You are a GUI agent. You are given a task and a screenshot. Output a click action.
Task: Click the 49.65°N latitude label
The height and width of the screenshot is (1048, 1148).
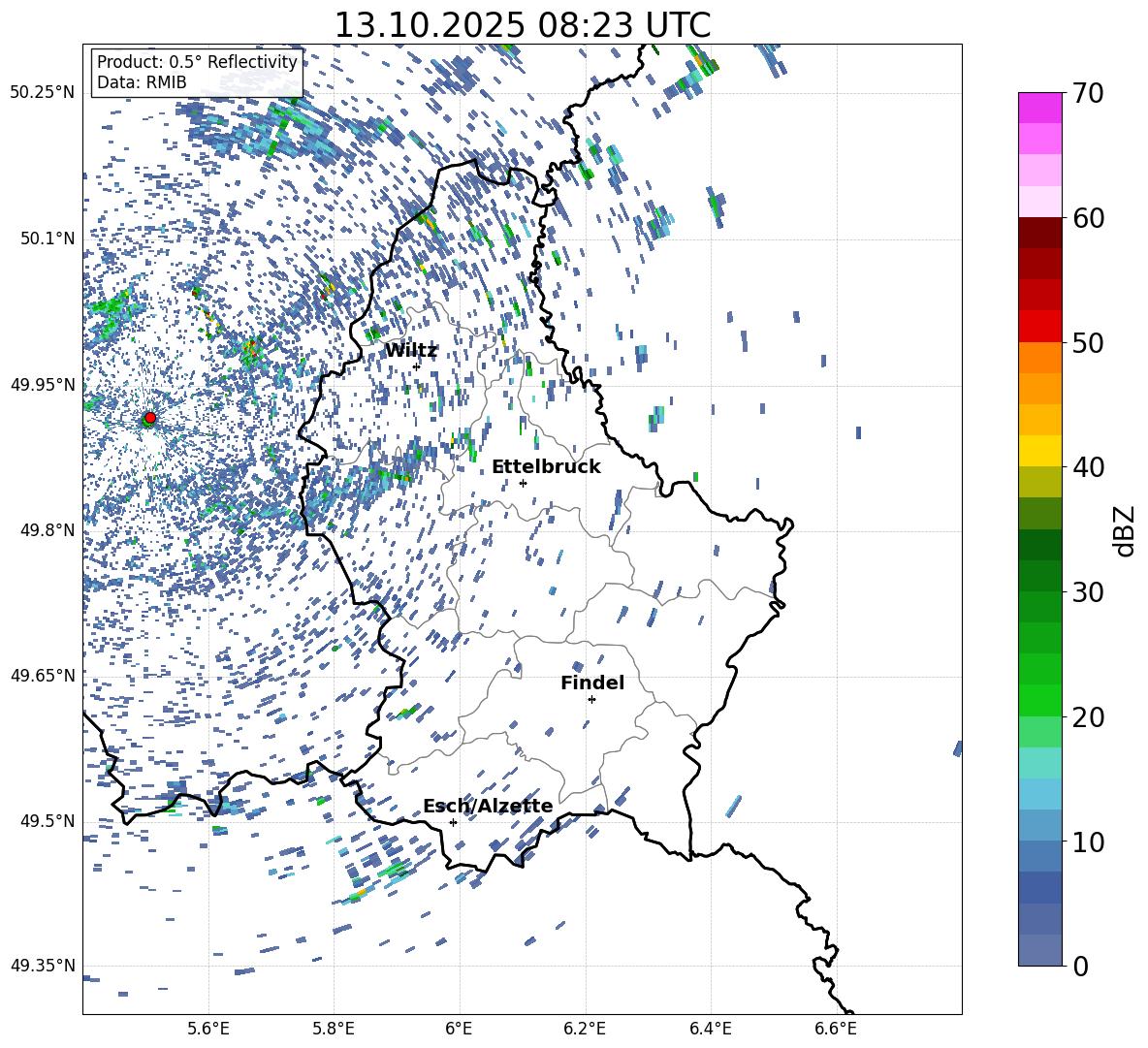point(43,676)
